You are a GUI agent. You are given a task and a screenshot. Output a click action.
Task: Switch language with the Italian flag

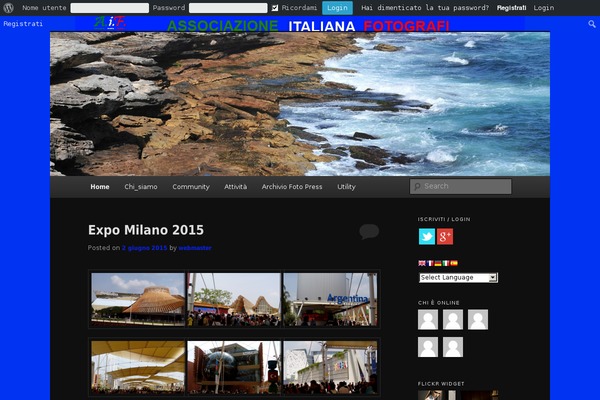(446, 263)
